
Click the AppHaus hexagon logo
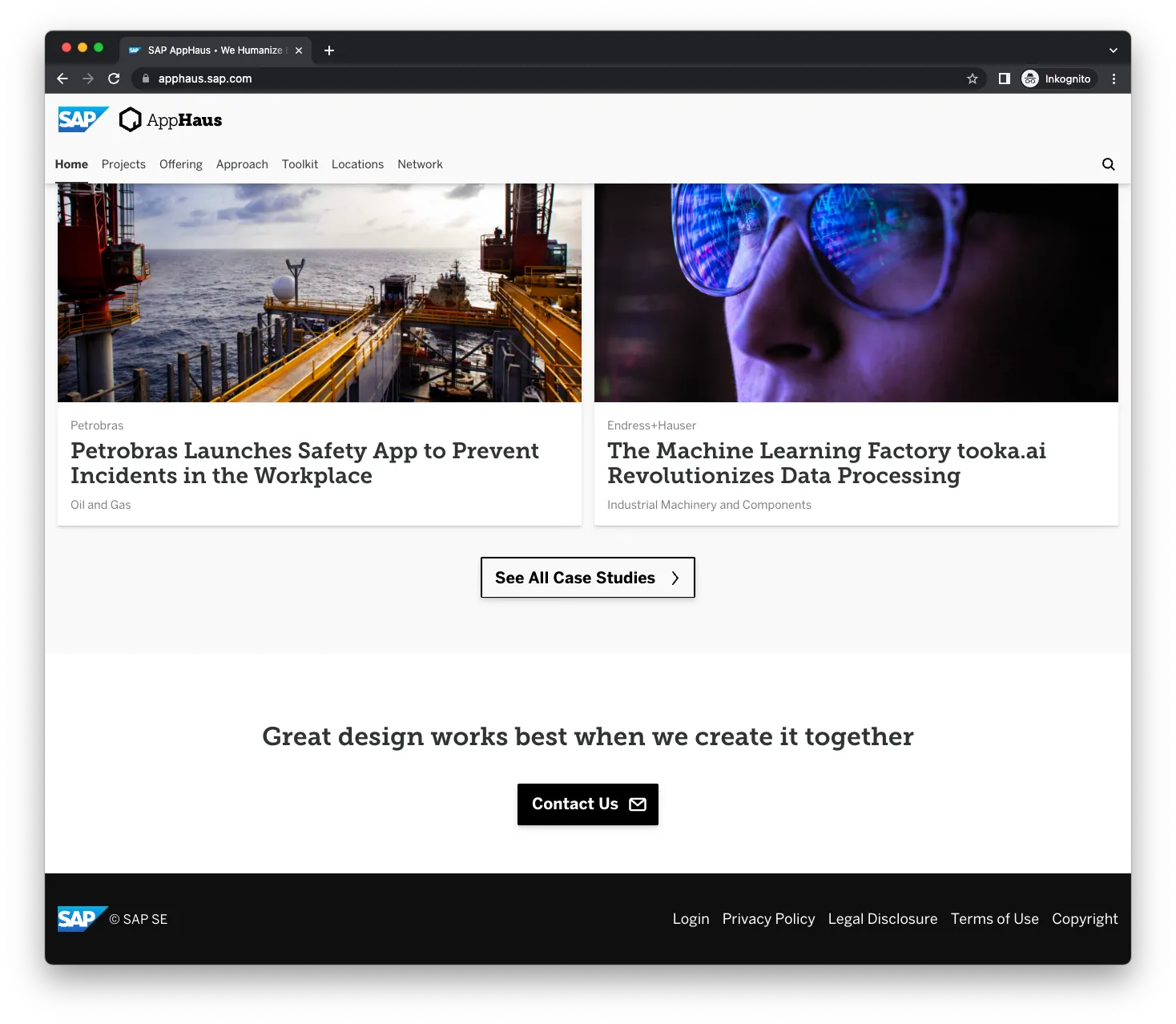click(x=130, y=119)
